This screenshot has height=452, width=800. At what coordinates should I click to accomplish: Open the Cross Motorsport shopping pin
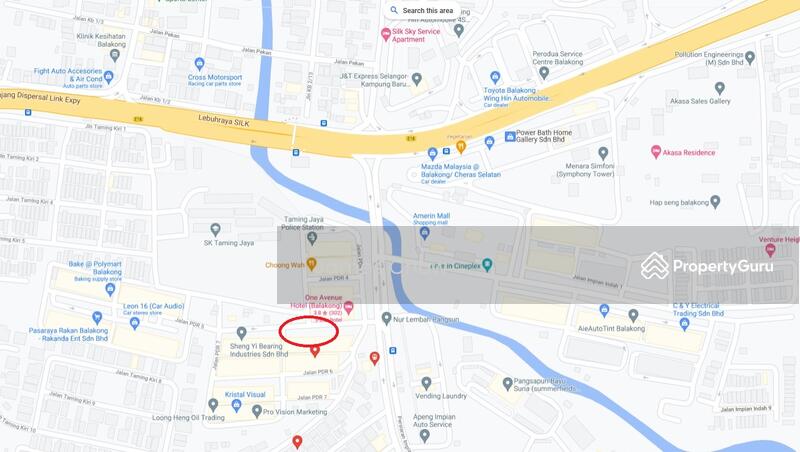point(199,64)
